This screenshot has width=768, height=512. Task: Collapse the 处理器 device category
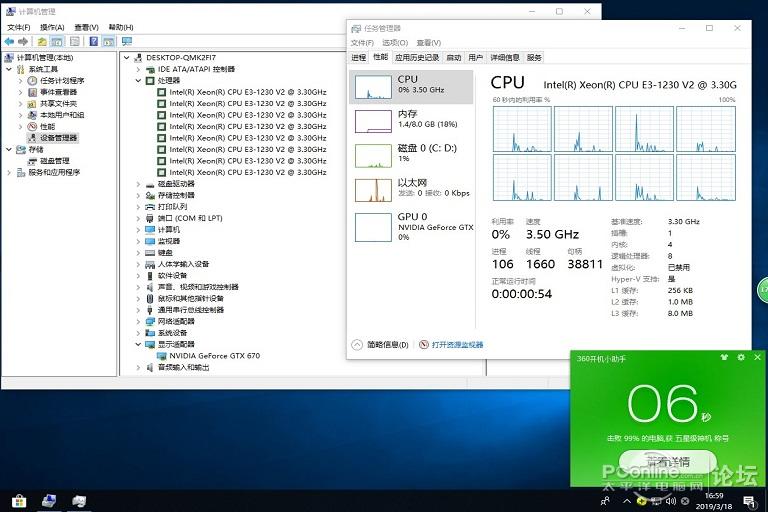pyautogui.click(x=138, y=80)
